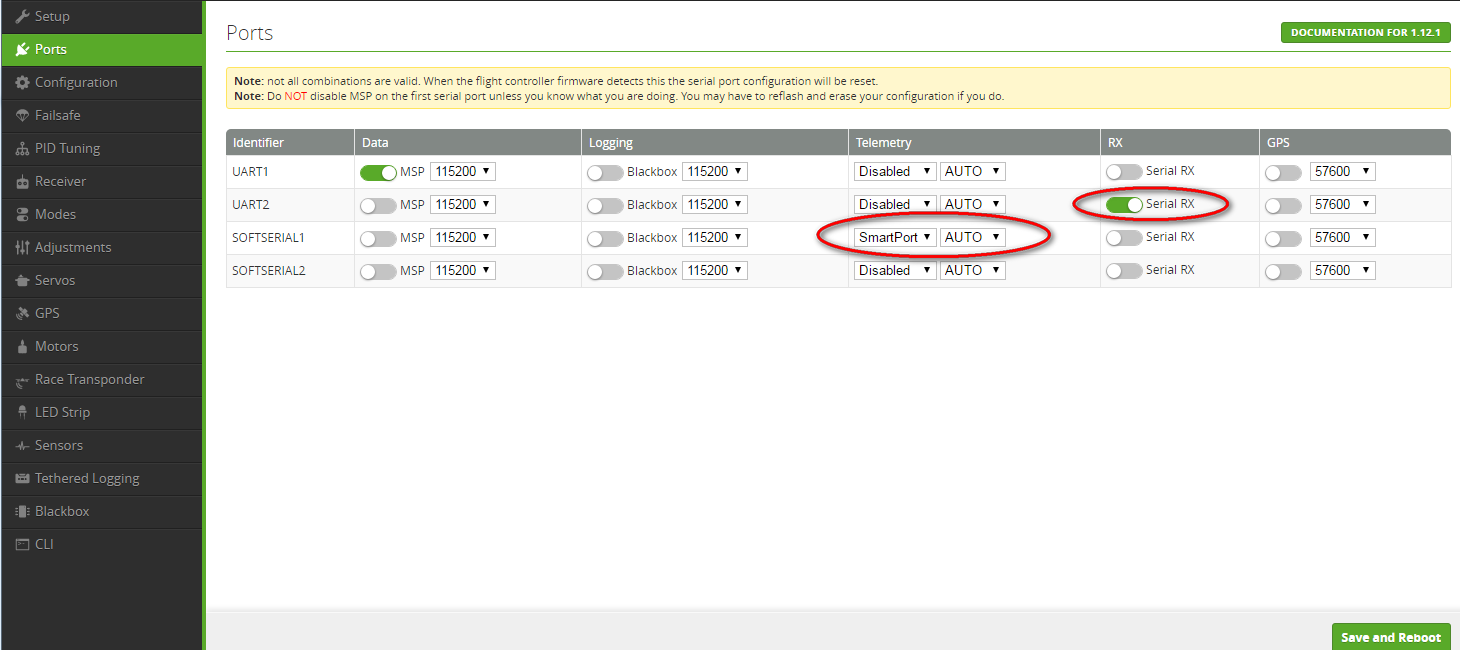This screenshot has height=650, width=1460.
Task: Click the Motors icon in sidebar
Action: point(22,347)
